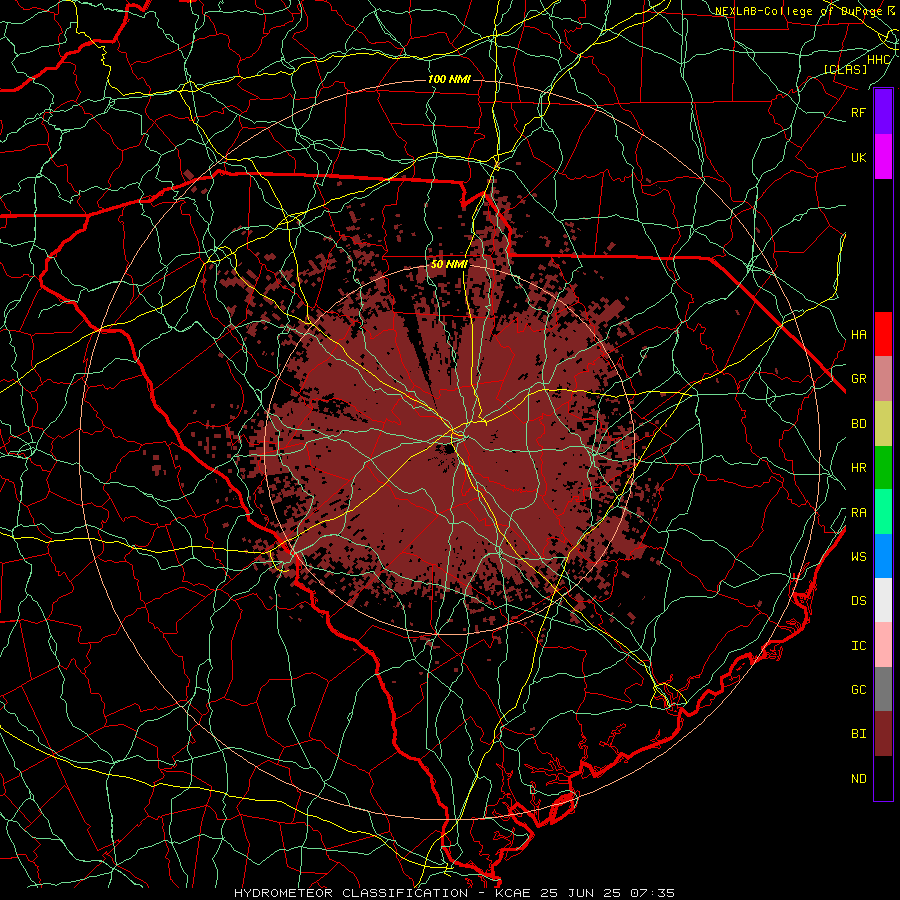Click the WS legend label
900x900 pixels.
859,556
